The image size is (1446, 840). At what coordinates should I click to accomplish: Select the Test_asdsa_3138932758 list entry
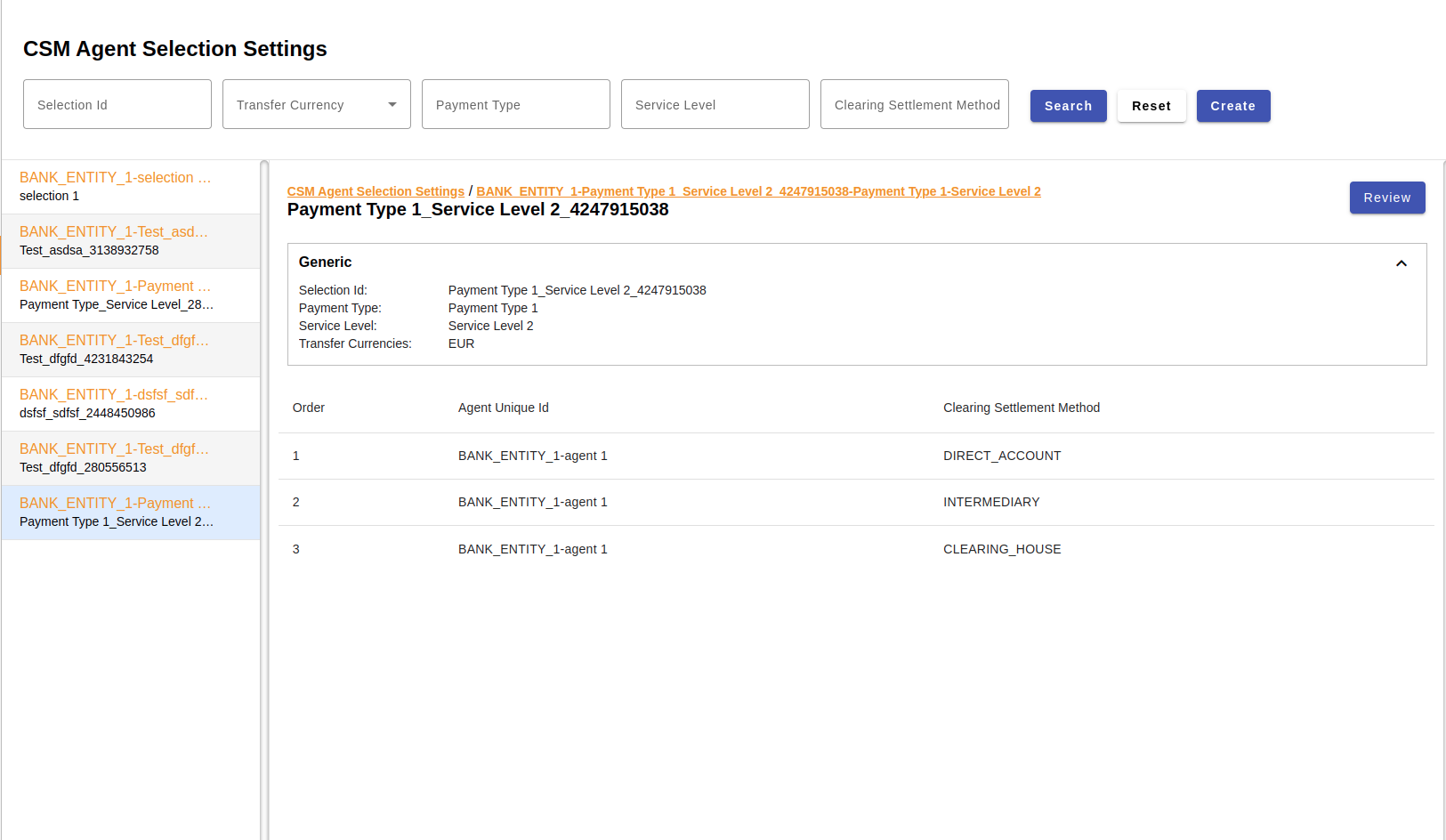(130, 241)
